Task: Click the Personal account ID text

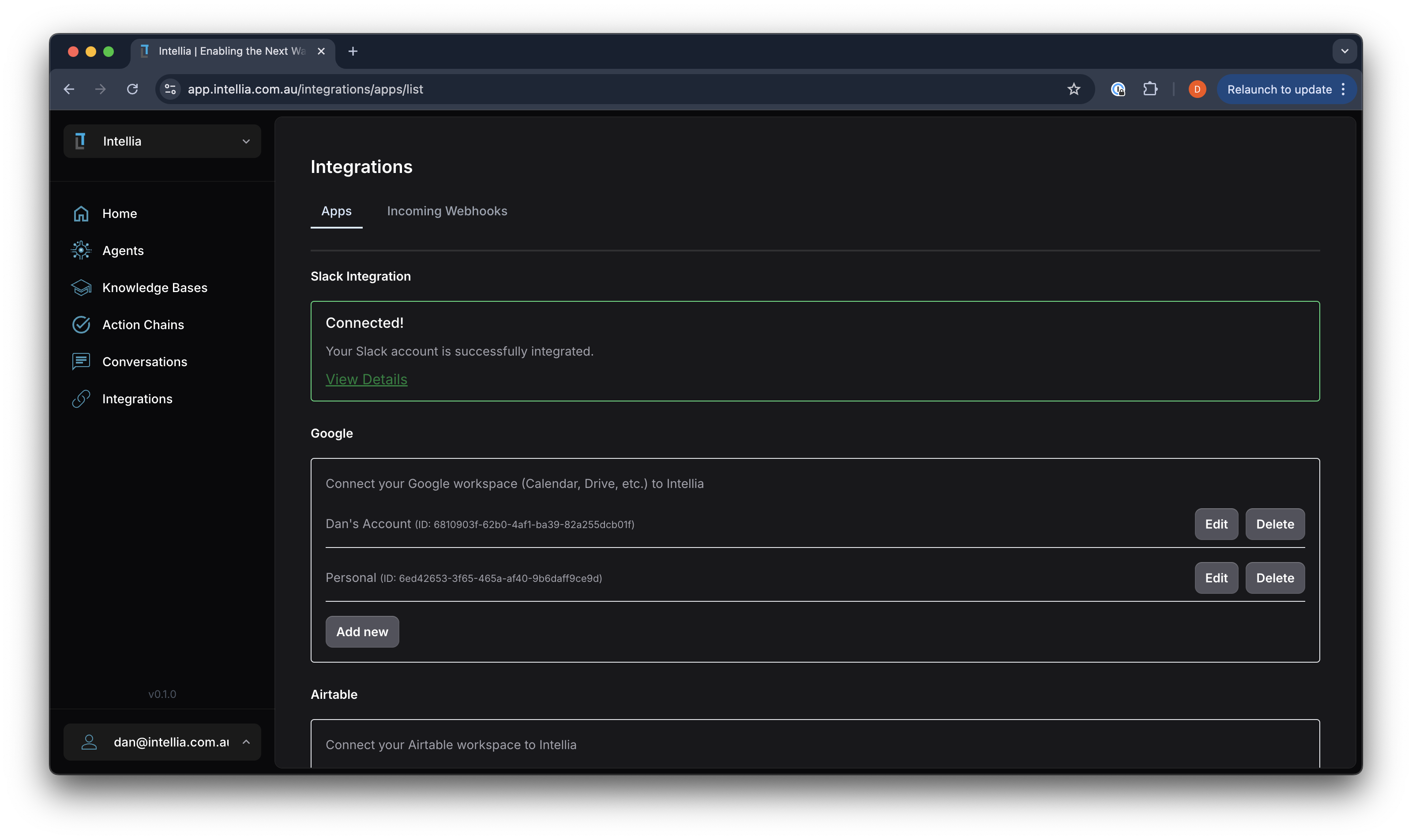Action: [491, 578]
